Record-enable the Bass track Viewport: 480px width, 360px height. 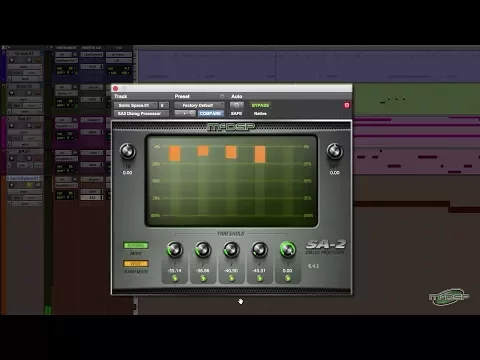click(x=12, y=93)
